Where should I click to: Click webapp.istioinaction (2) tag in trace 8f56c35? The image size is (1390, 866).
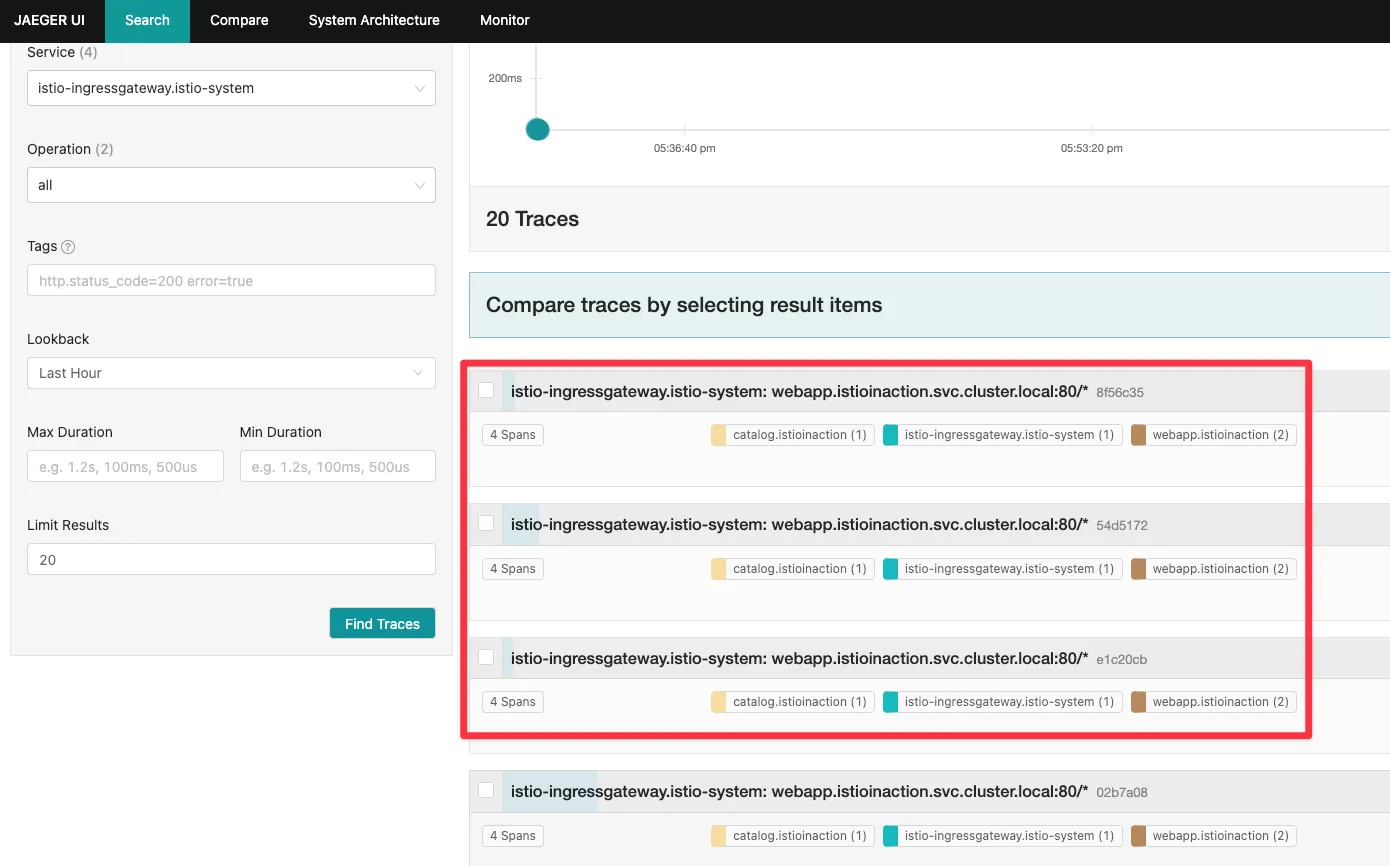coord(1214,435)
